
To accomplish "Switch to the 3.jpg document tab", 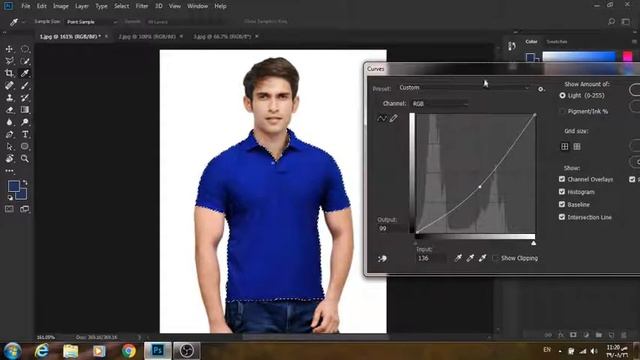I will point(222,36).
